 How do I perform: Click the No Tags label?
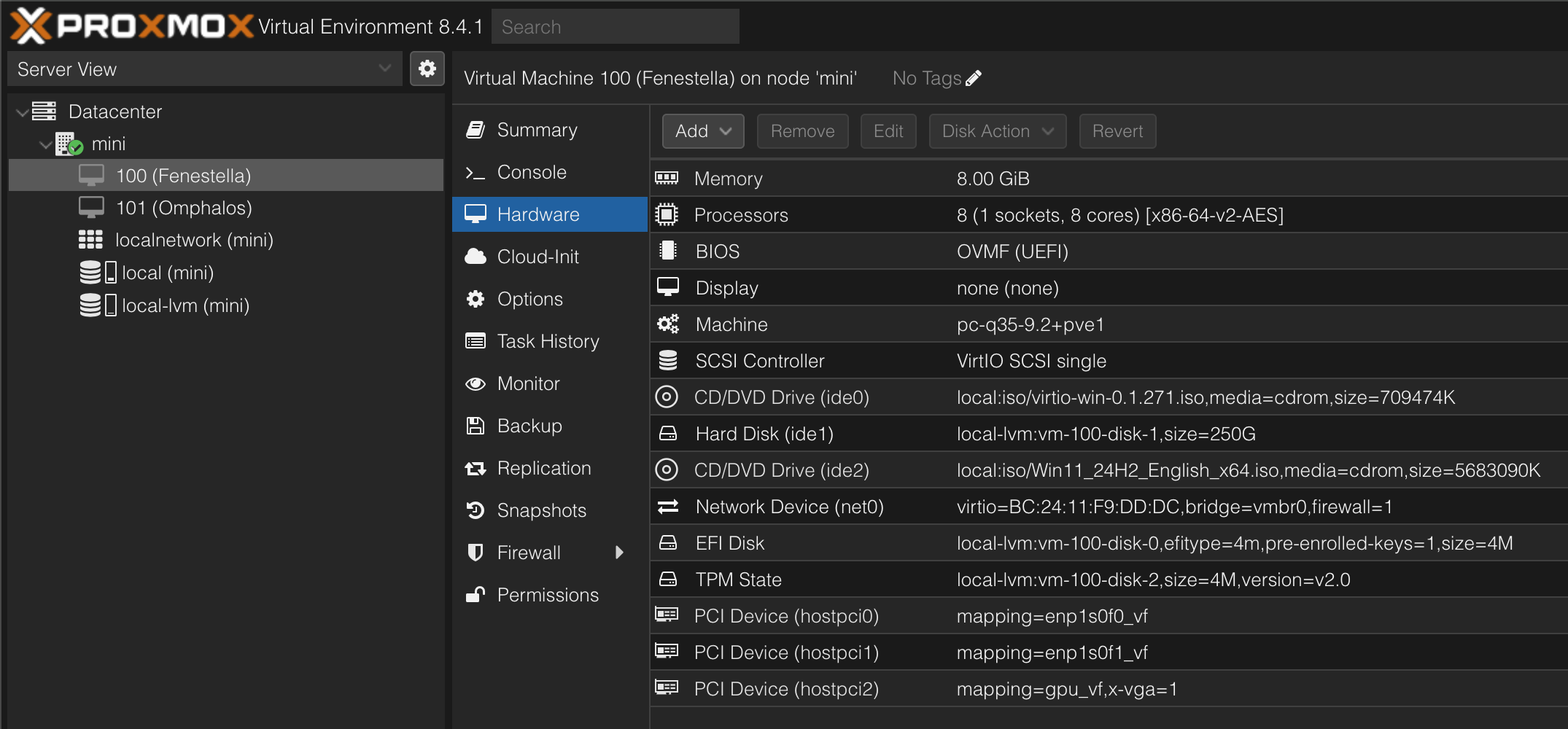tap(927, 78)
